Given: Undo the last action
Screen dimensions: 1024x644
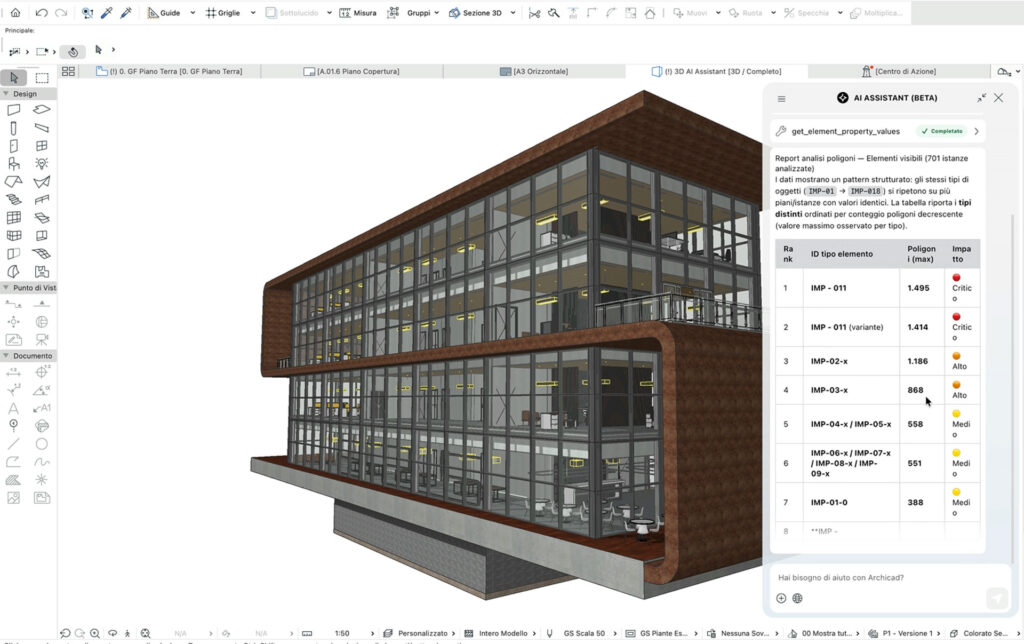Looking at the screenshot, I should [x=42, y=12].
